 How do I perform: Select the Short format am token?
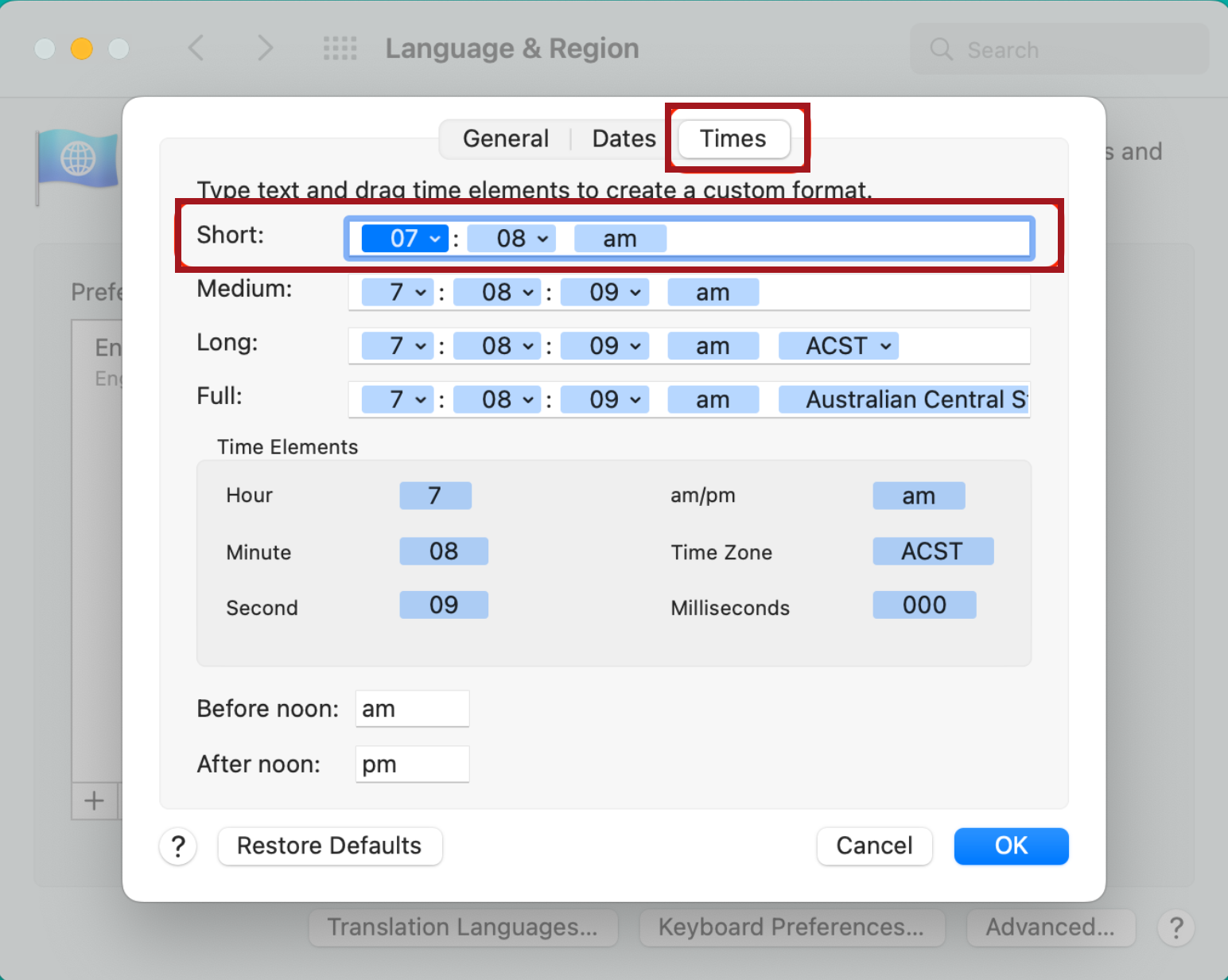pos(620,239)
